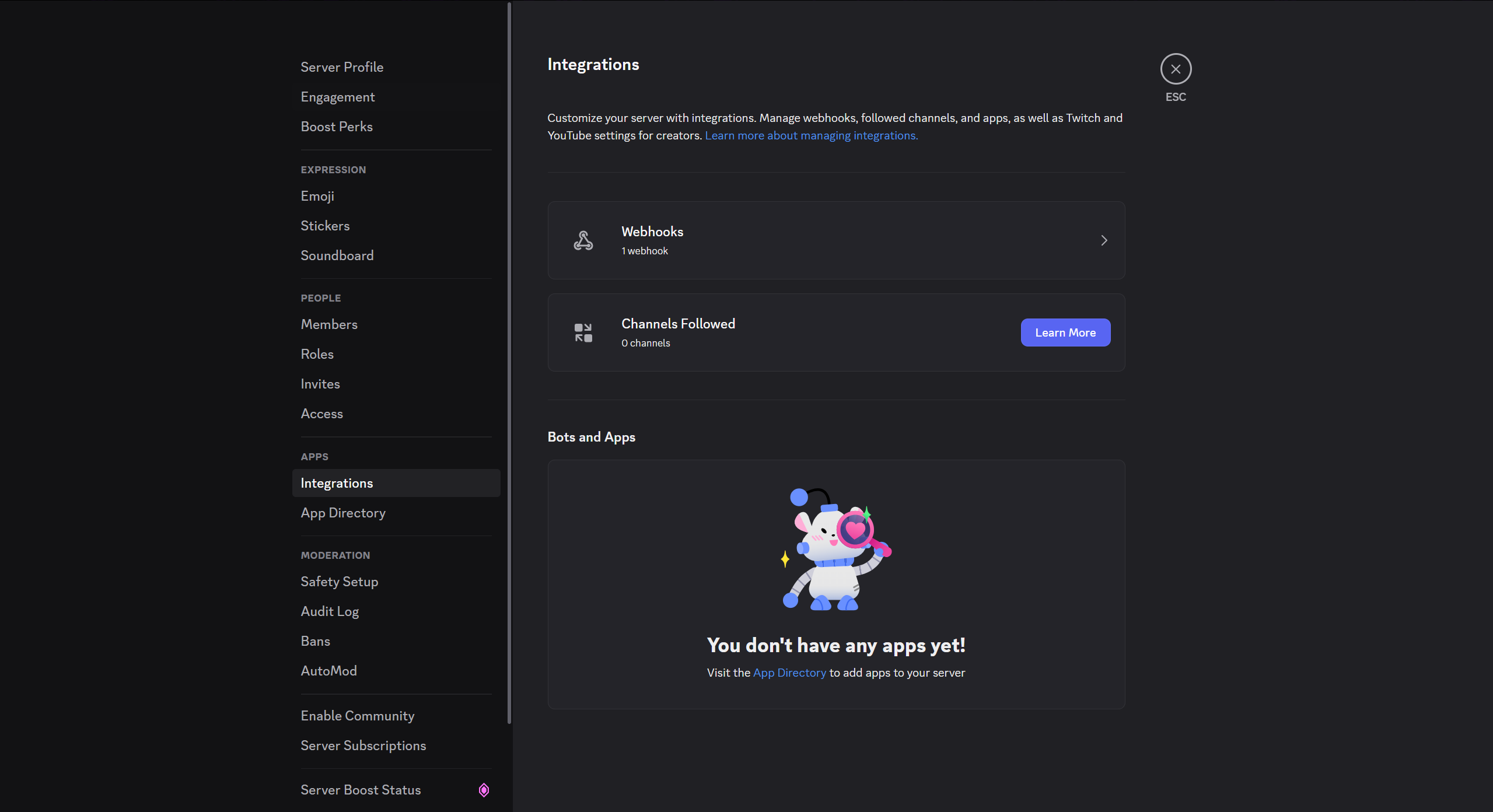Open 'Learn more about managing integrations' link

(810, 135)
